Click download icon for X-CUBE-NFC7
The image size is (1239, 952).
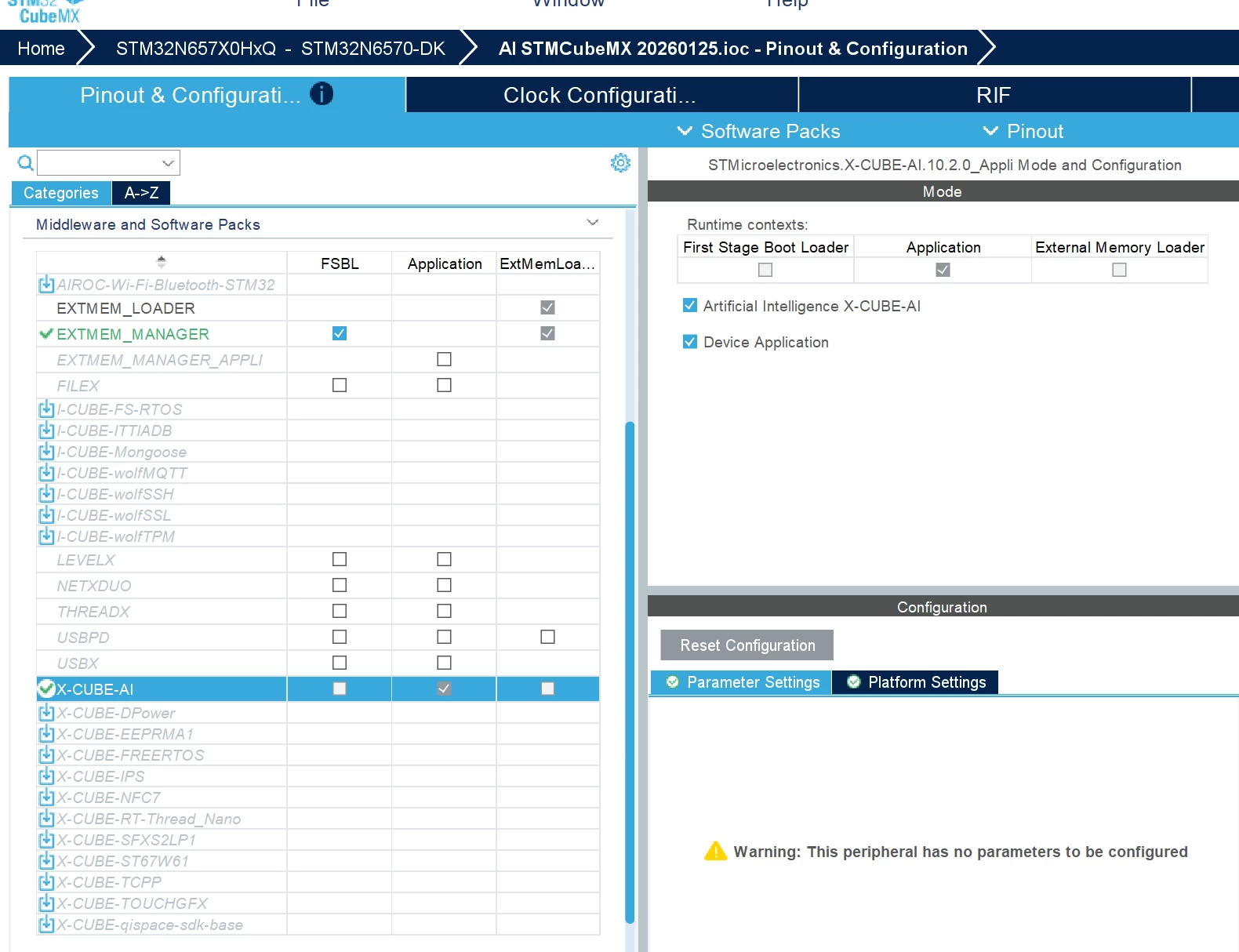pos(46,797)
